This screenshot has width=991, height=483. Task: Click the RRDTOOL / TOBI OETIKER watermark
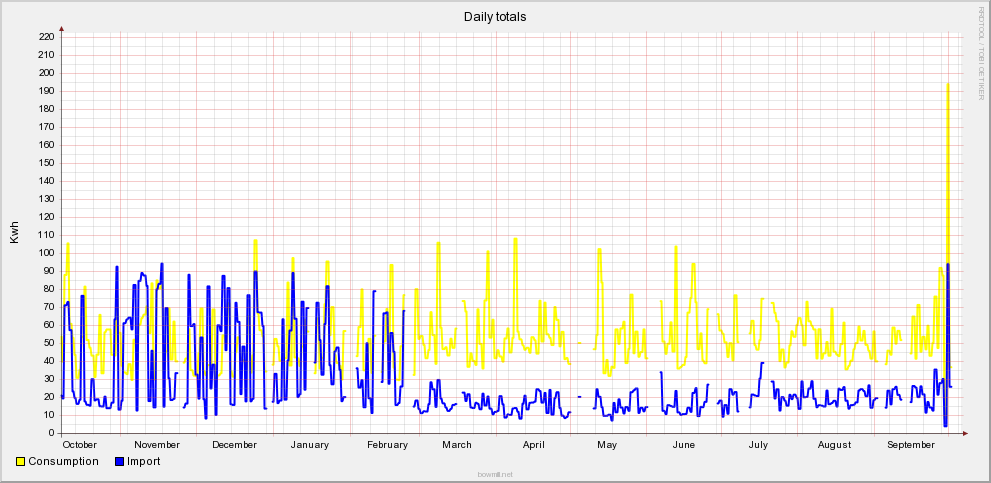click(981, 52)
